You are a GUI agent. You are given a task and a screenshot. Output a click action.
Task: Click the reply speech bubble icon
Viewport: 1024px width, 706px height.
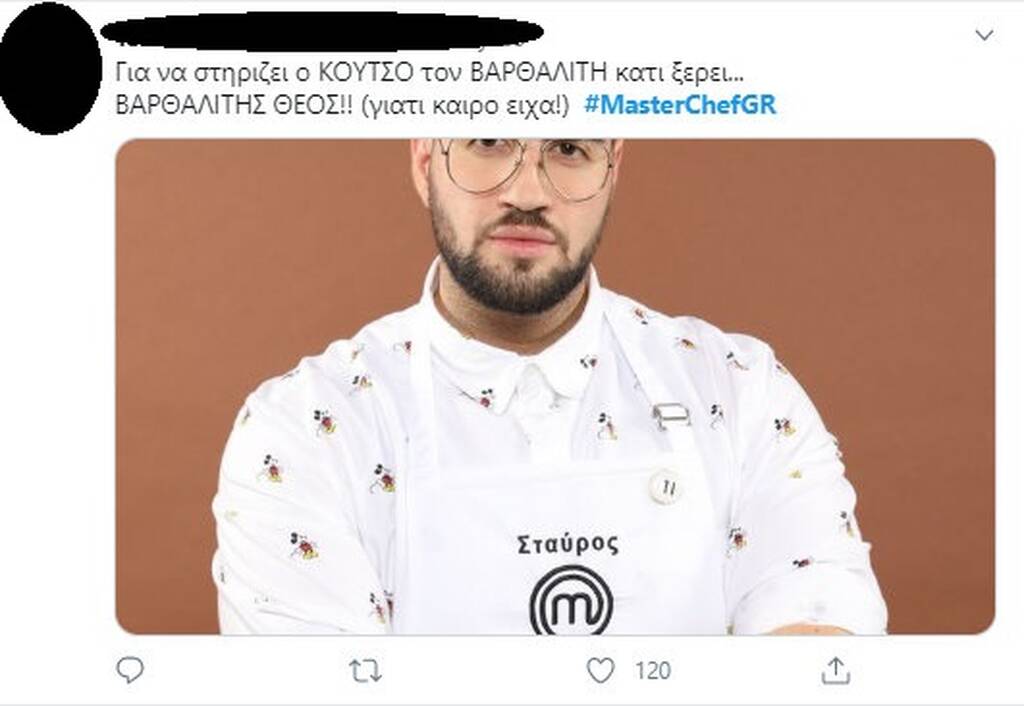click(129, 669)
